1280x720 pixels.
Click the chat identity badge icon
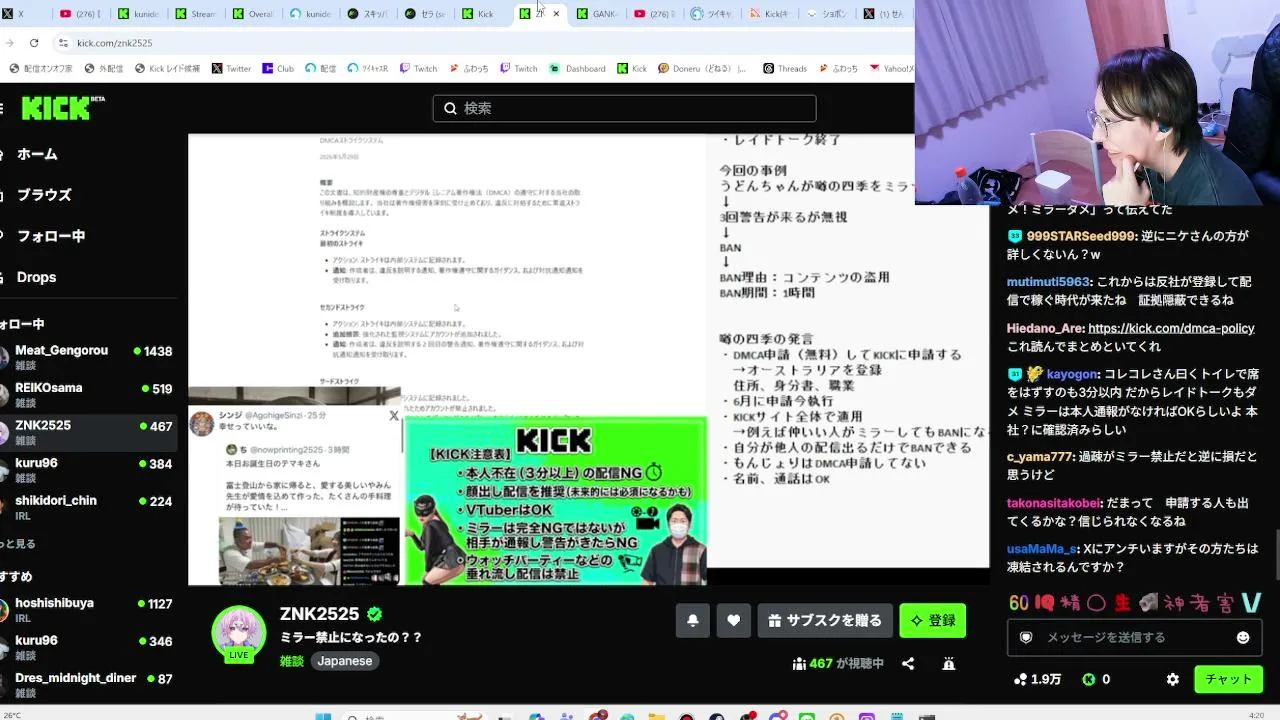click(1025, 637)
